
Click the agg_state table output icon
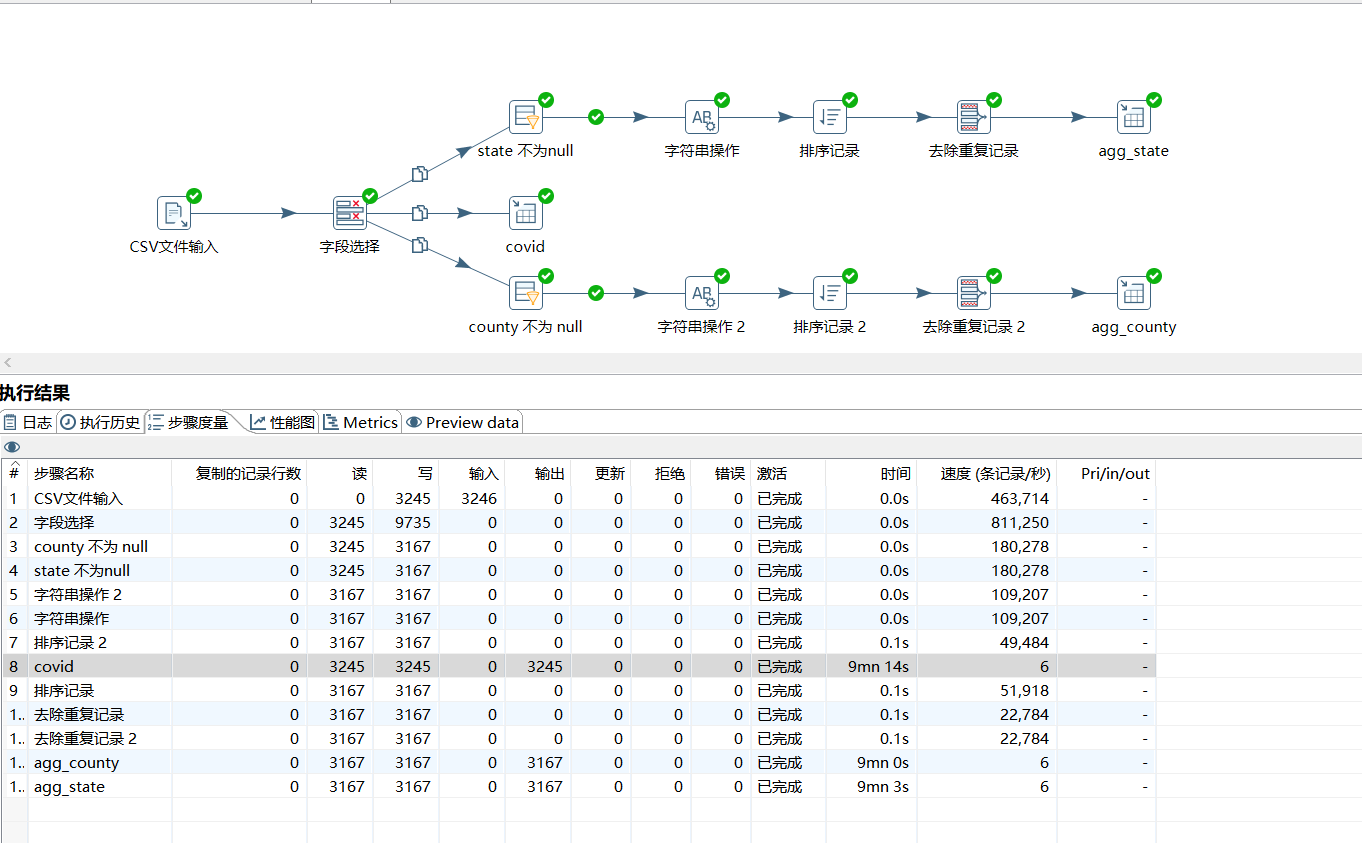[x=1134, y=117]
